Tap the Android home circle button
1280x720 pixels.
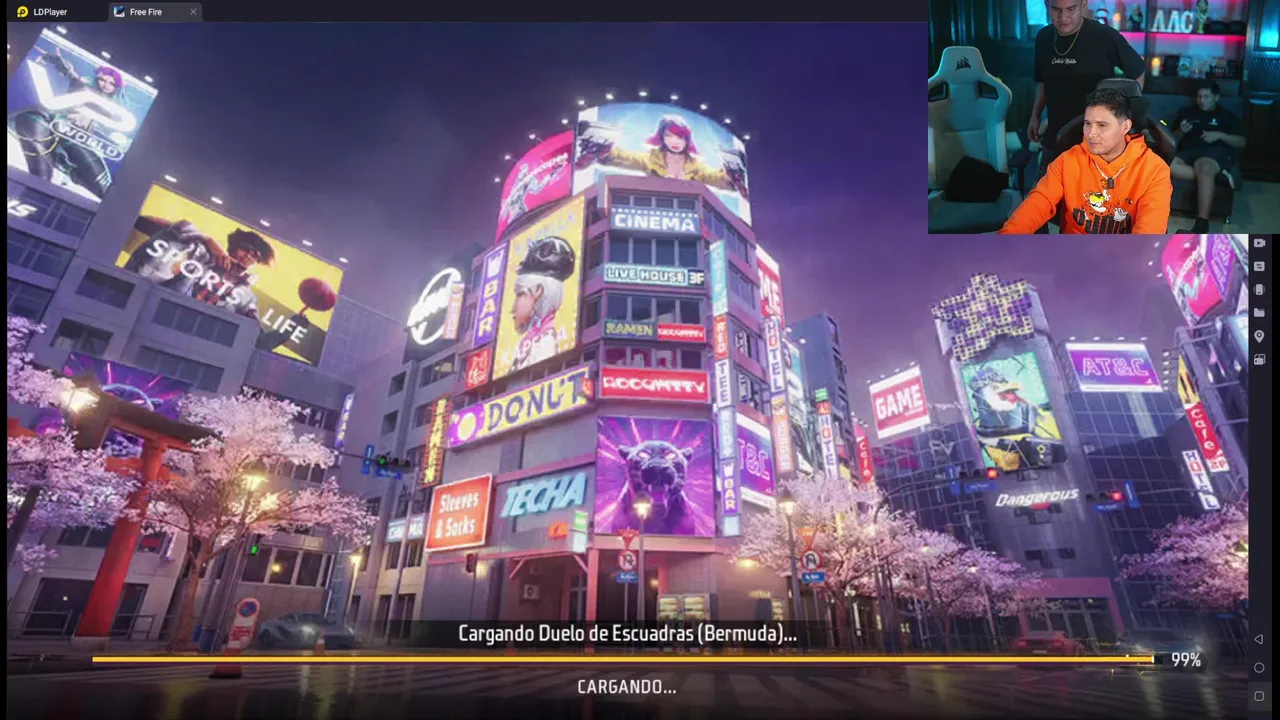[x=1259, y=667]
